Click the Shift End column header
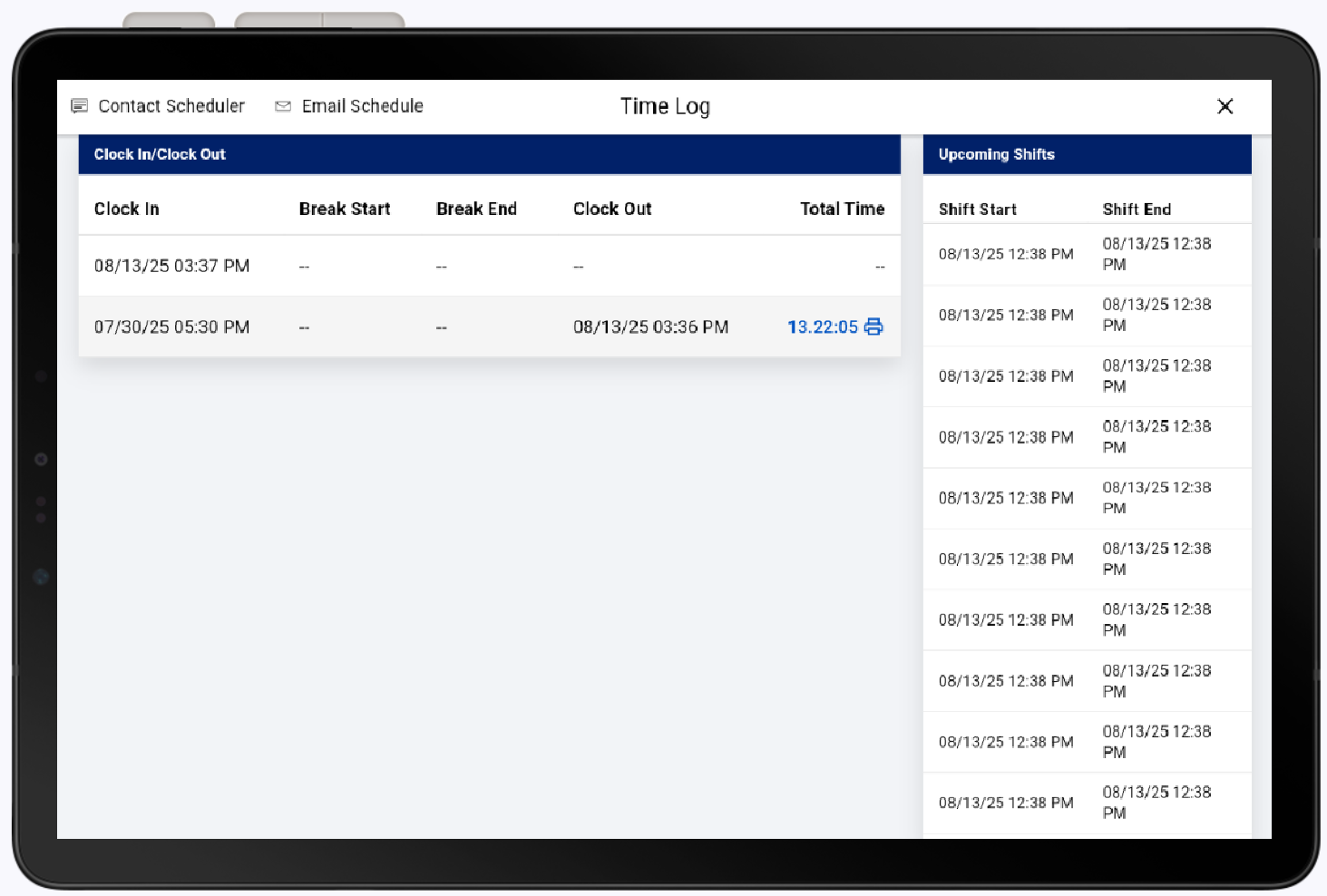 click(x=1137, y=209)
